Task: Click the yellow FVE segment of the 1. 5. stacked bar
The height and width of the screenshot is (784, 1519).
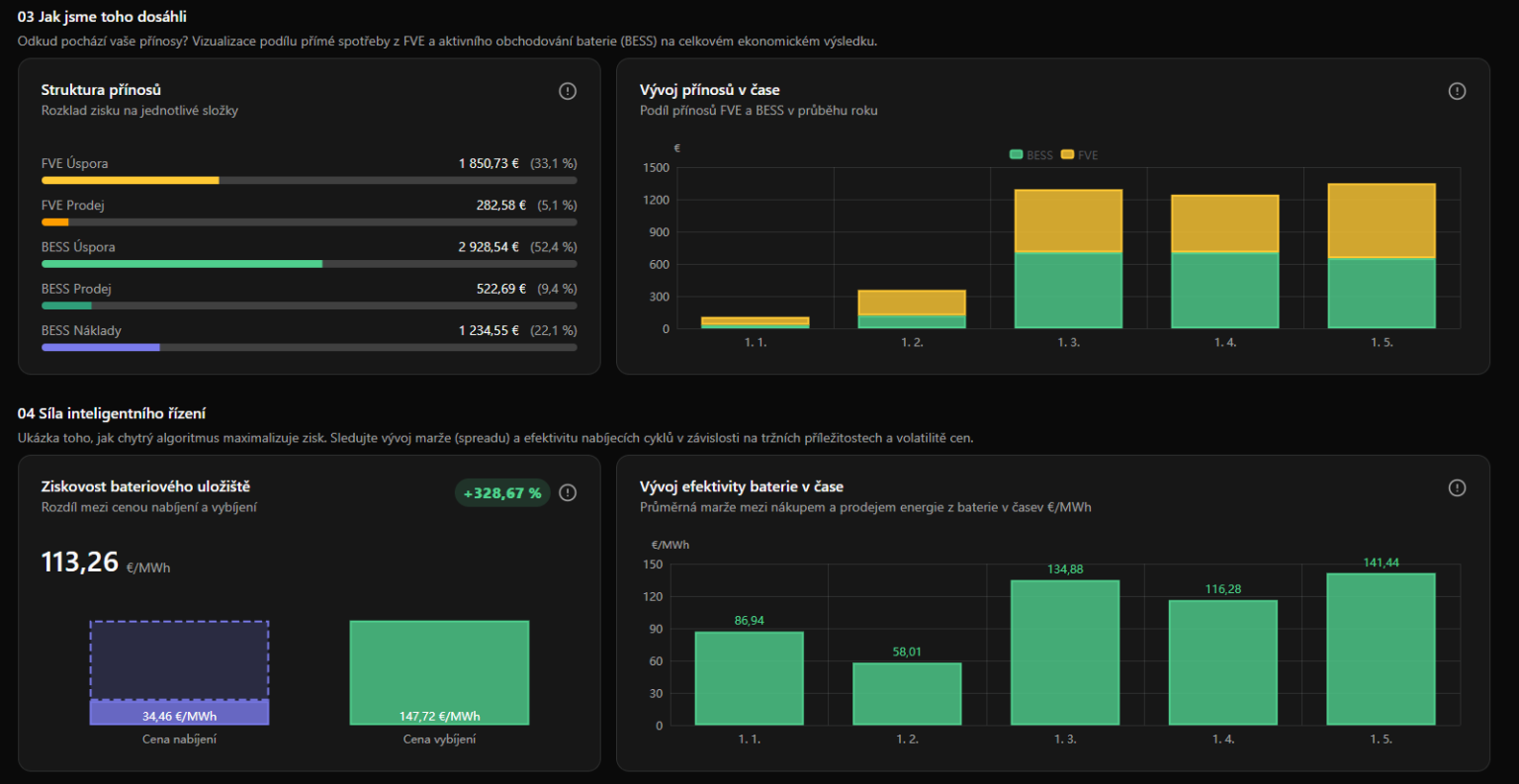Action: 1382,221
